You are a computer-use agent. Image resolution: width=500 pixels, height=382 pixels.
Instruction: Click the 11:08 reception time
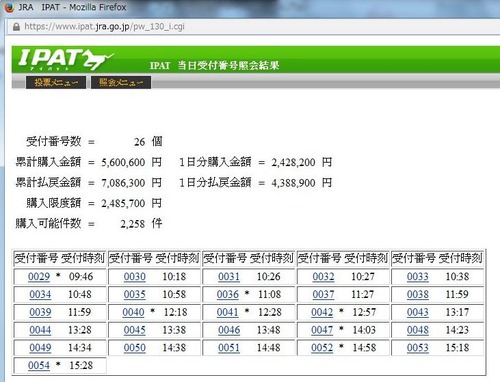269,294
